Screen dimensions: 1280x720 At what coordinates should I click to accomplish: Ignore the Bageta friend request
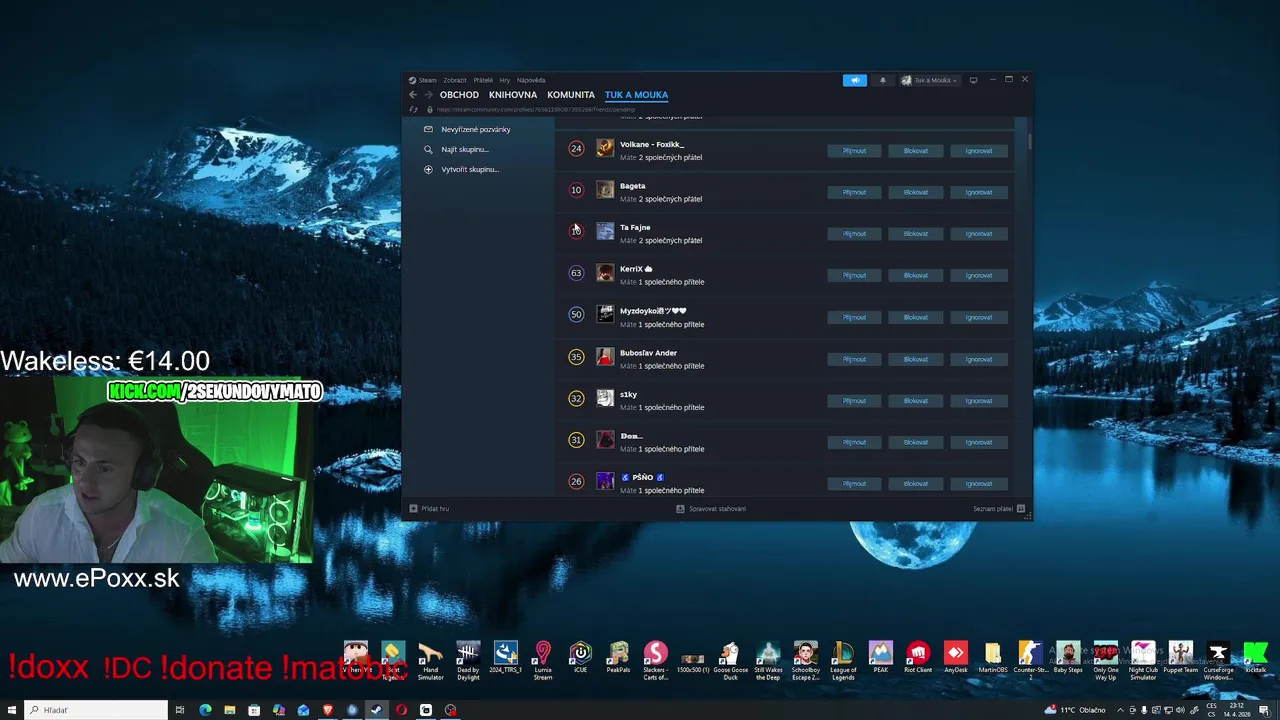point(979,192)
